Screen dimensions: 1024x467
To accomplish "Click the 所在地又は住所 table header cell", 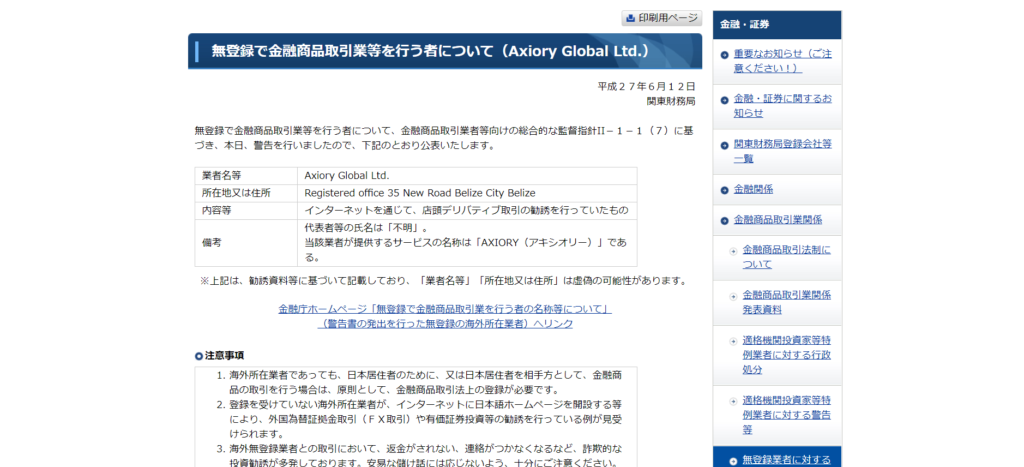I will coord(246,193).
